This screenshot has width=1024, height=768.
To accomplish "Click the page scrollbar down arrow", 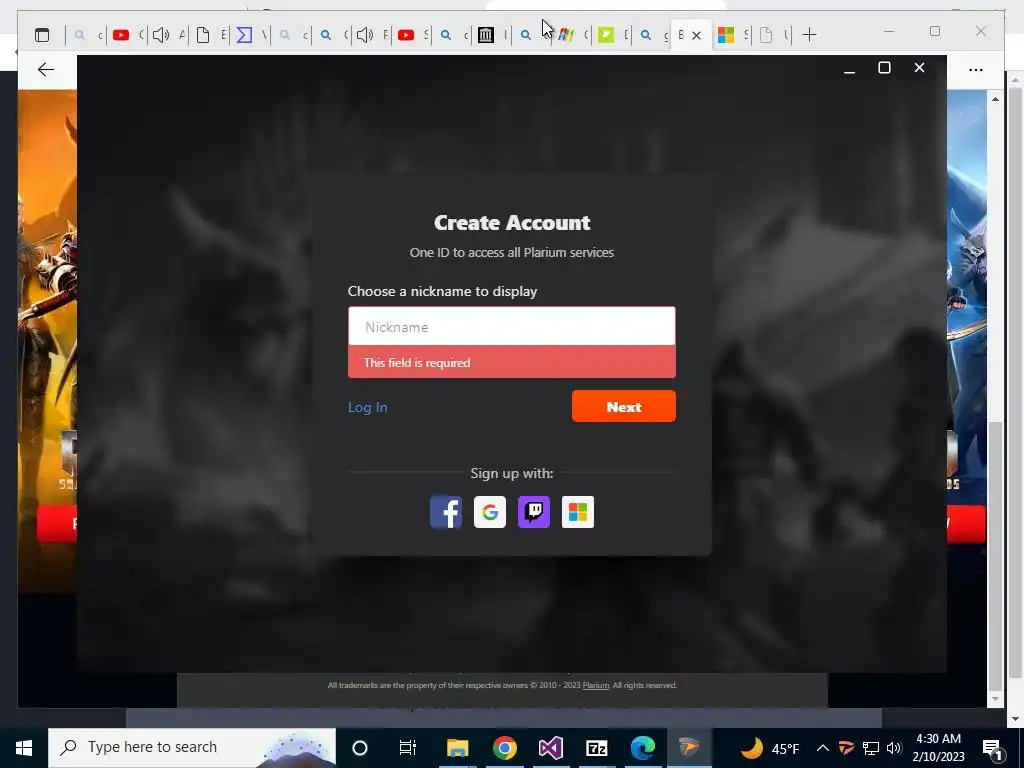I will coord(995,699).
